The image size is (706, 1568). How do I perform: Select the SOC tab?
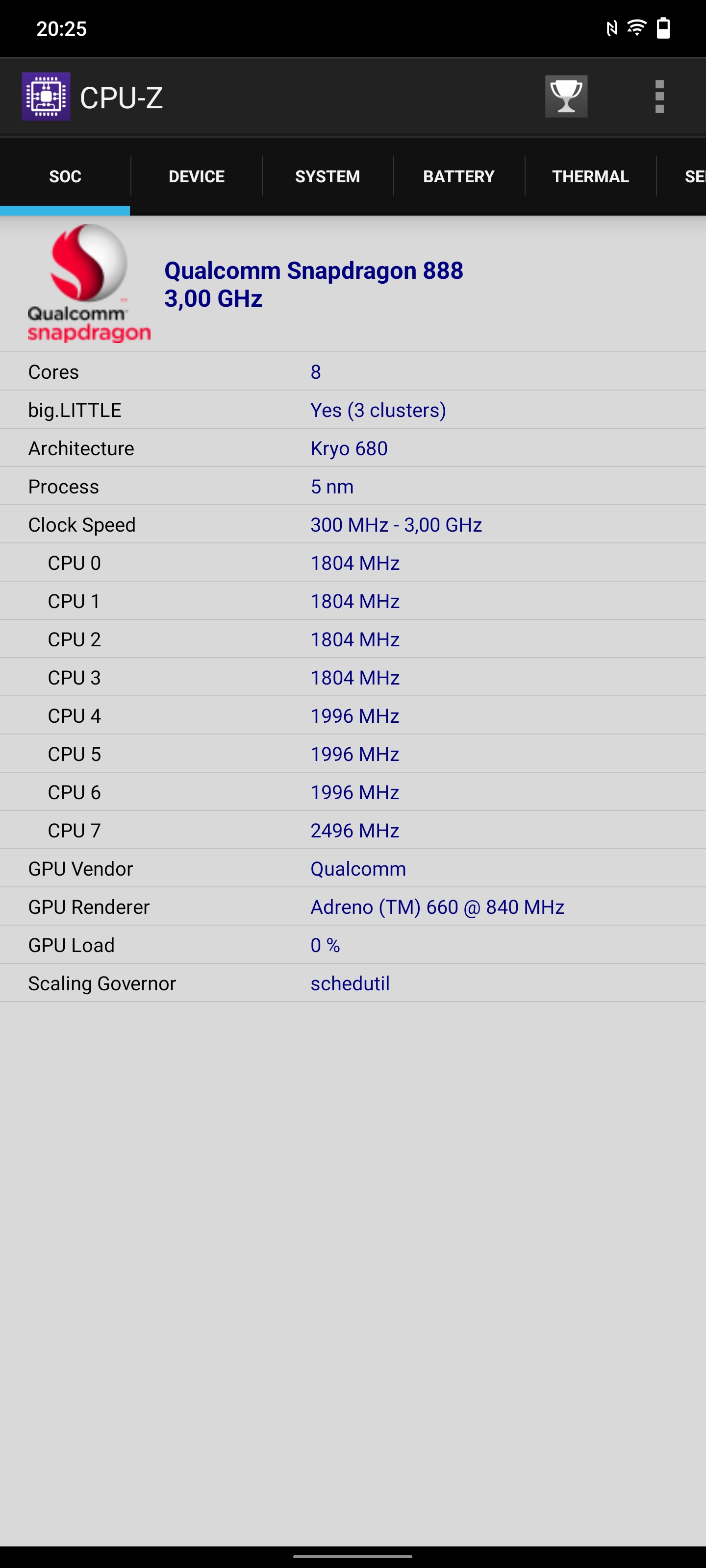click(x=65, y=176)
